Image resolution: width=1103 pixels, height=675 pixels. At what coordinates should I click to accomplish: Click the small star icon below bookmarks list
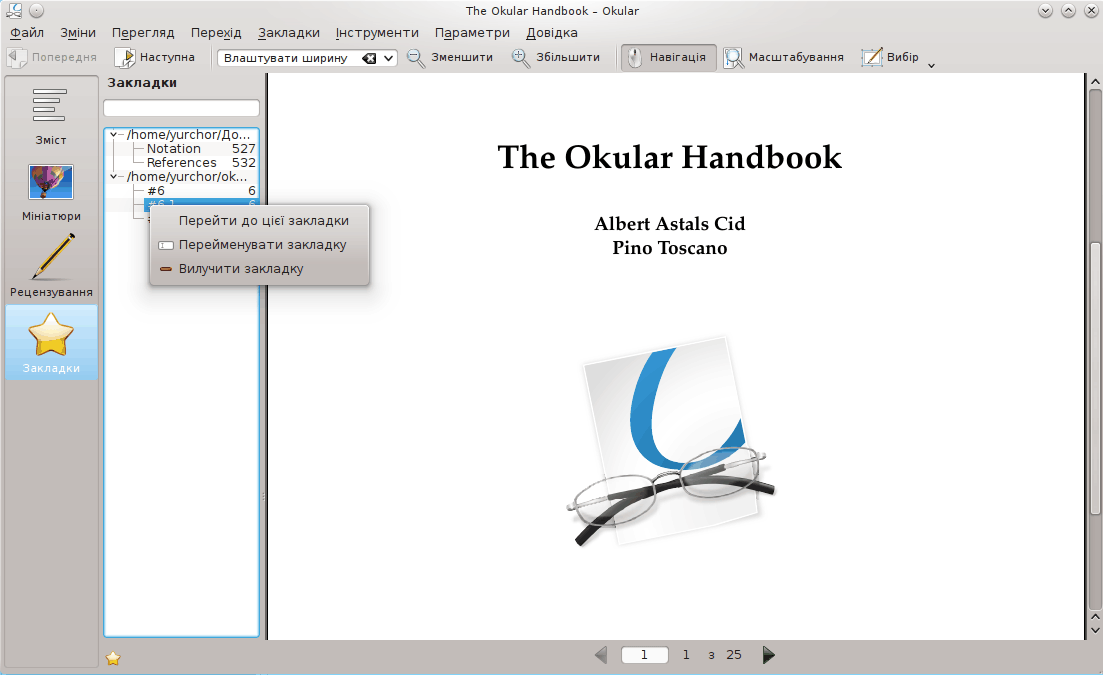click(x=113, y=658)
